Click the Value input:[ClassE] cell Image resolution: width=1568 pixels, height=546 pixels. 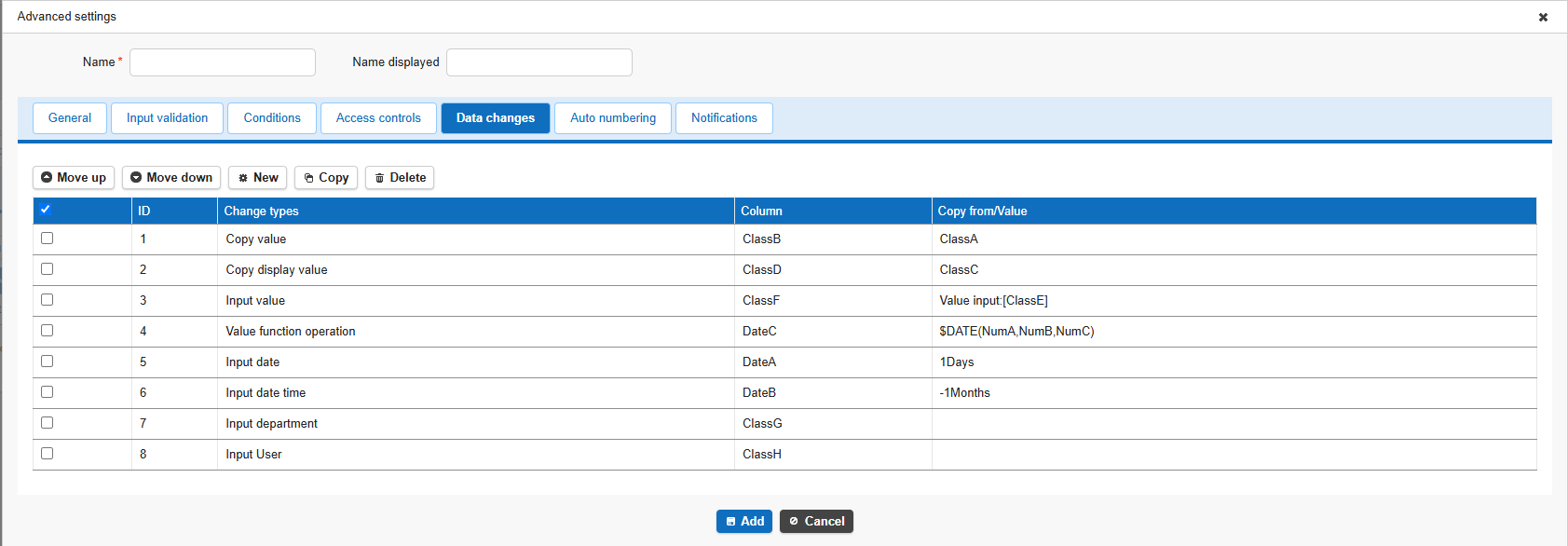(x=1234, y=301)
